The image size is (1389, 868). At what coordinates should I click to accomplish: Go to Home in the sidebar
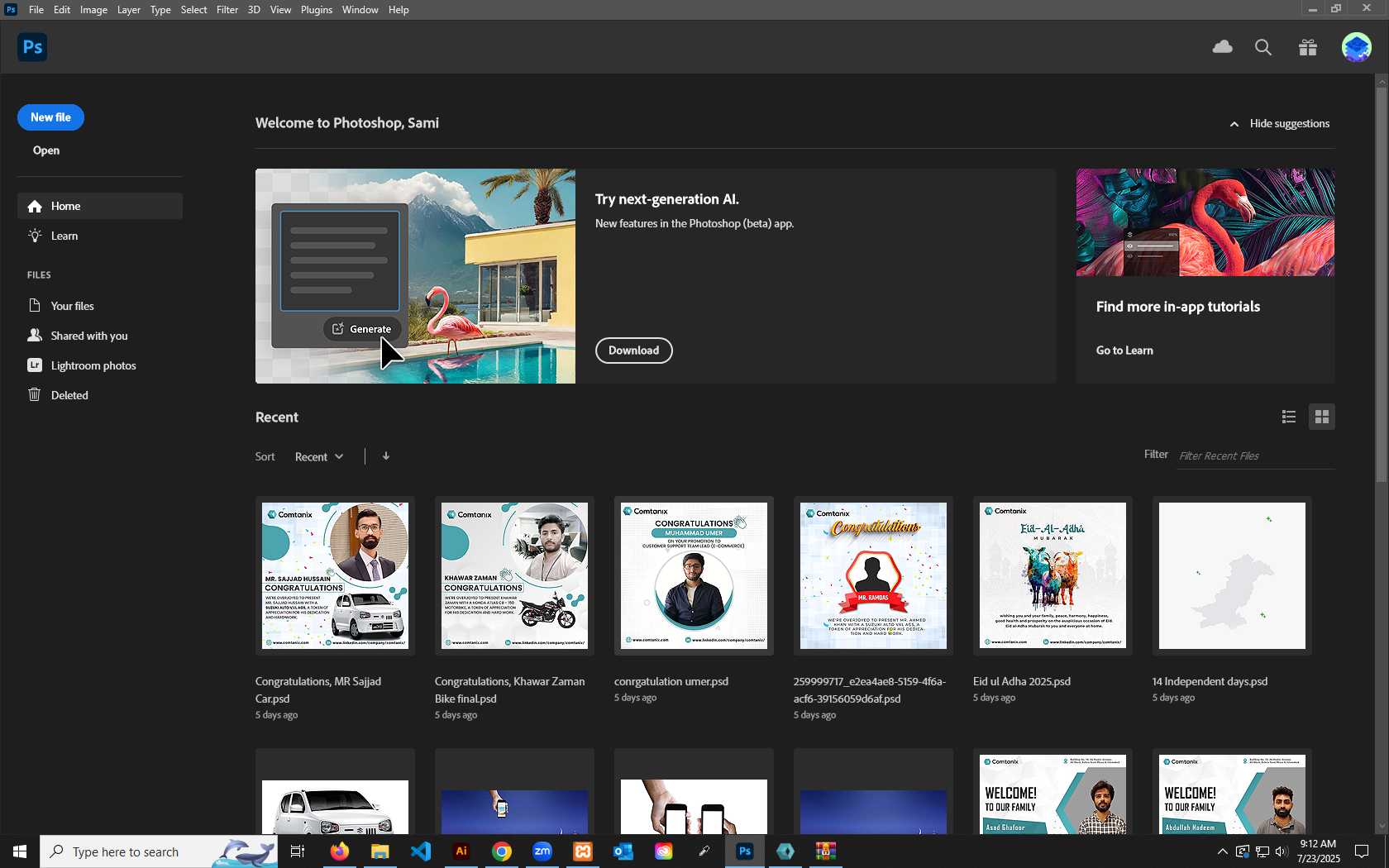100,206
